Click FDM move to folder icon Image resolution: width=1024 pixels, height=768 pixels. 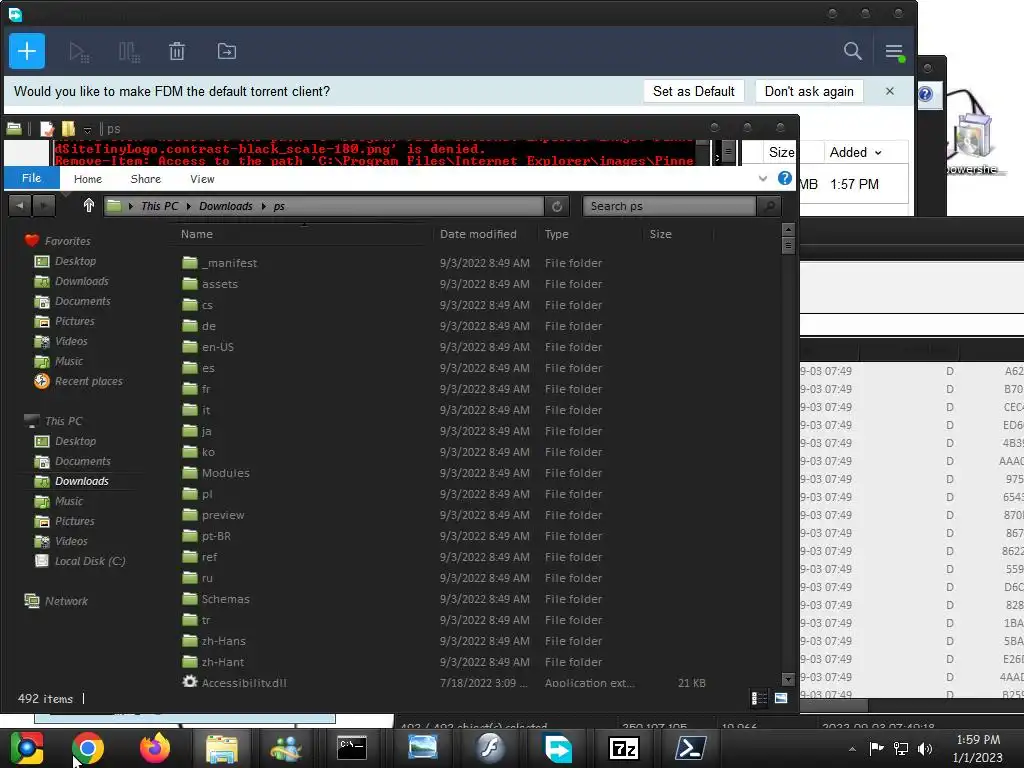(227, 52)
